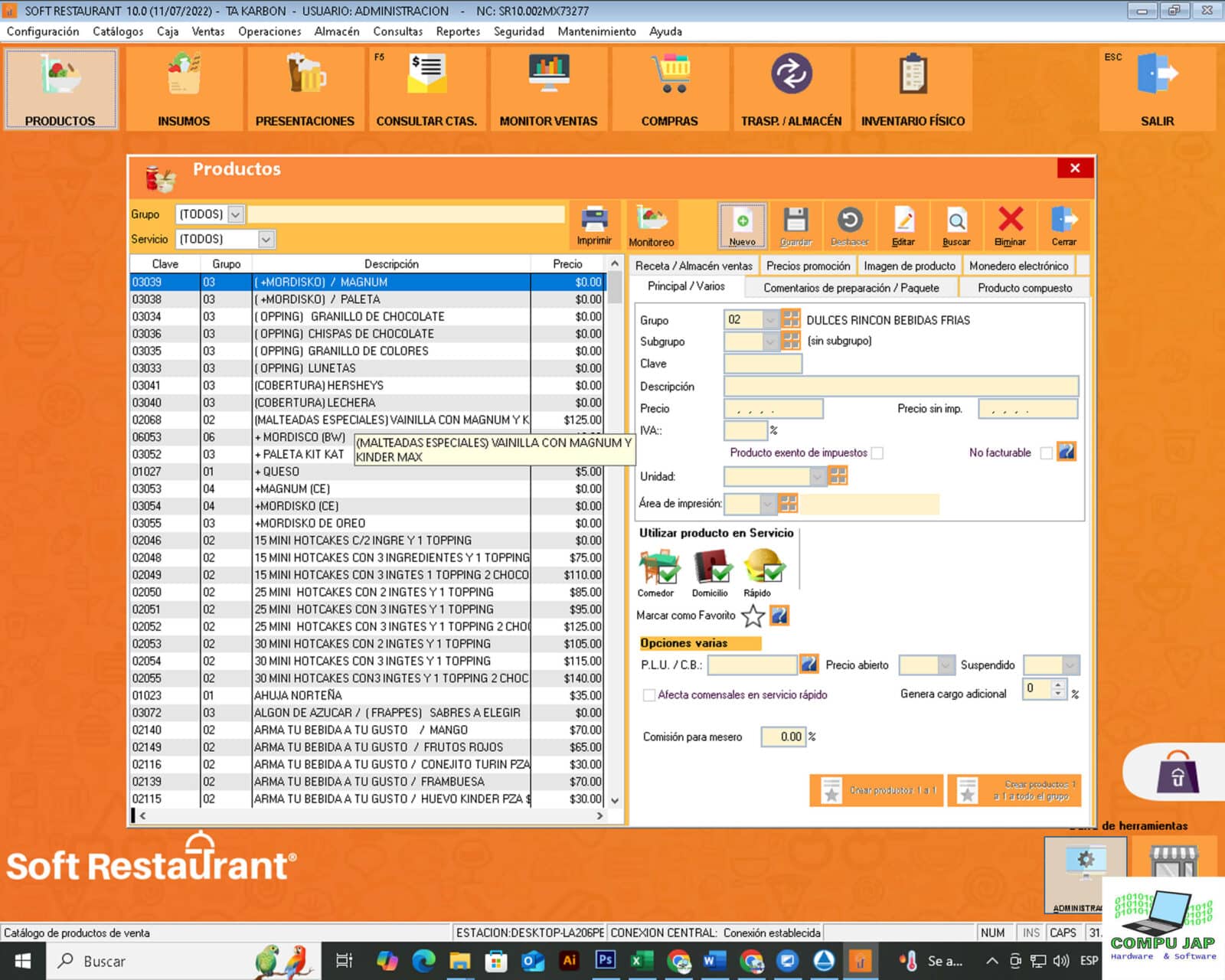Open the Configuración menu

(43, 31)
